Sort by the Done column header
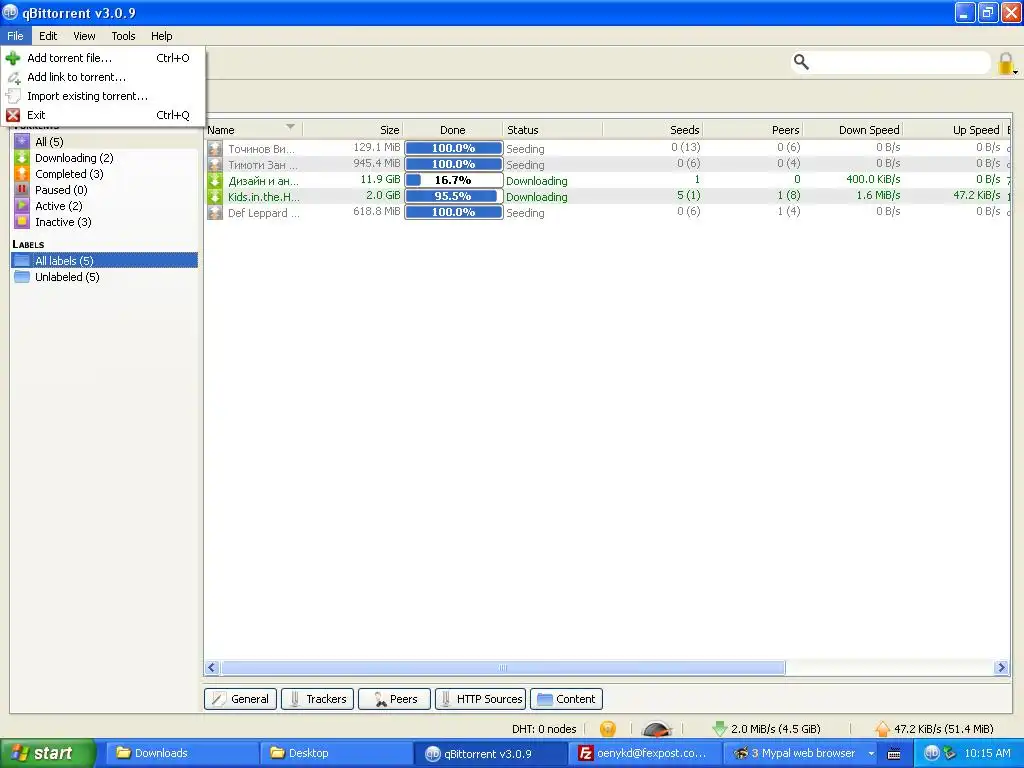 (453, 130)
